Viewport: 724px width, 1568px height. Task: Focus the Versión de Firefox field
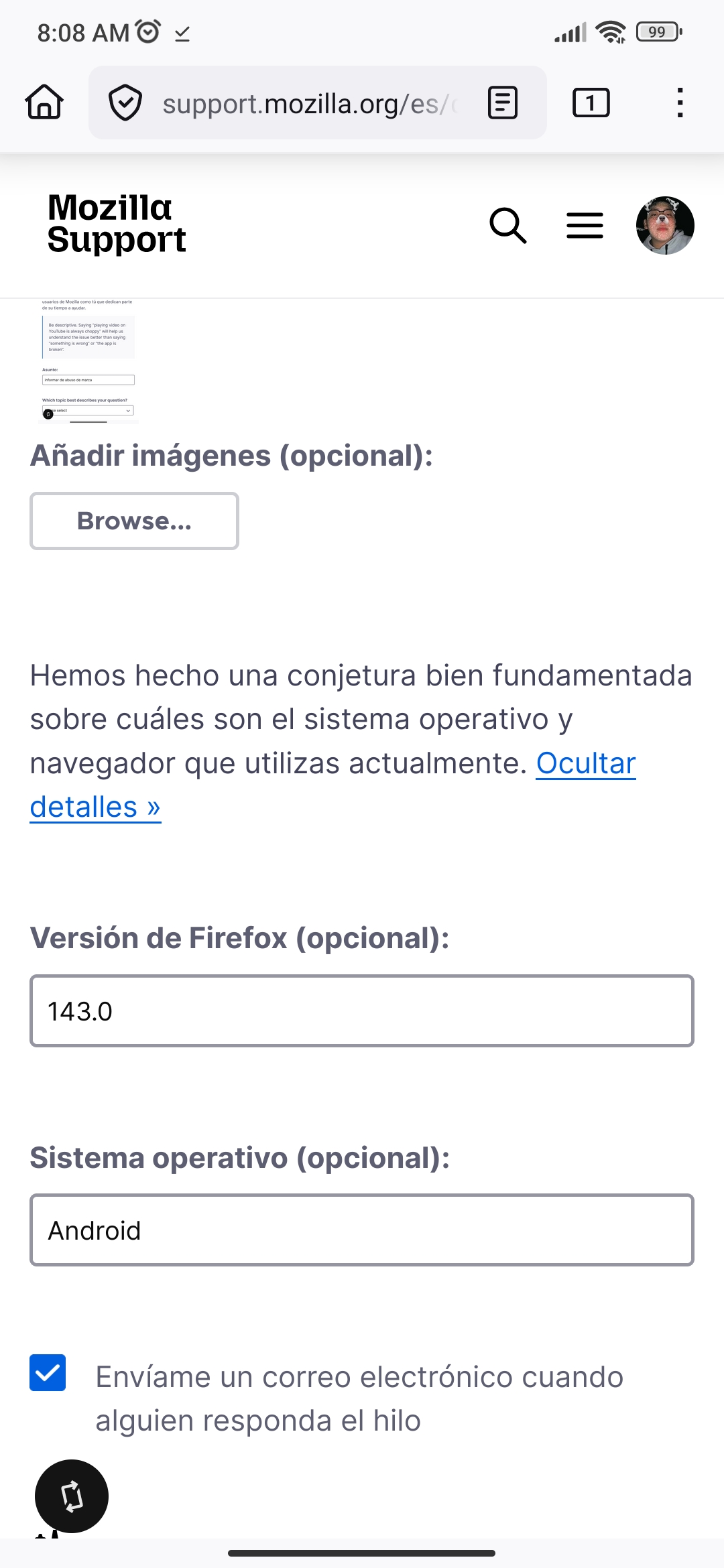362,1010
